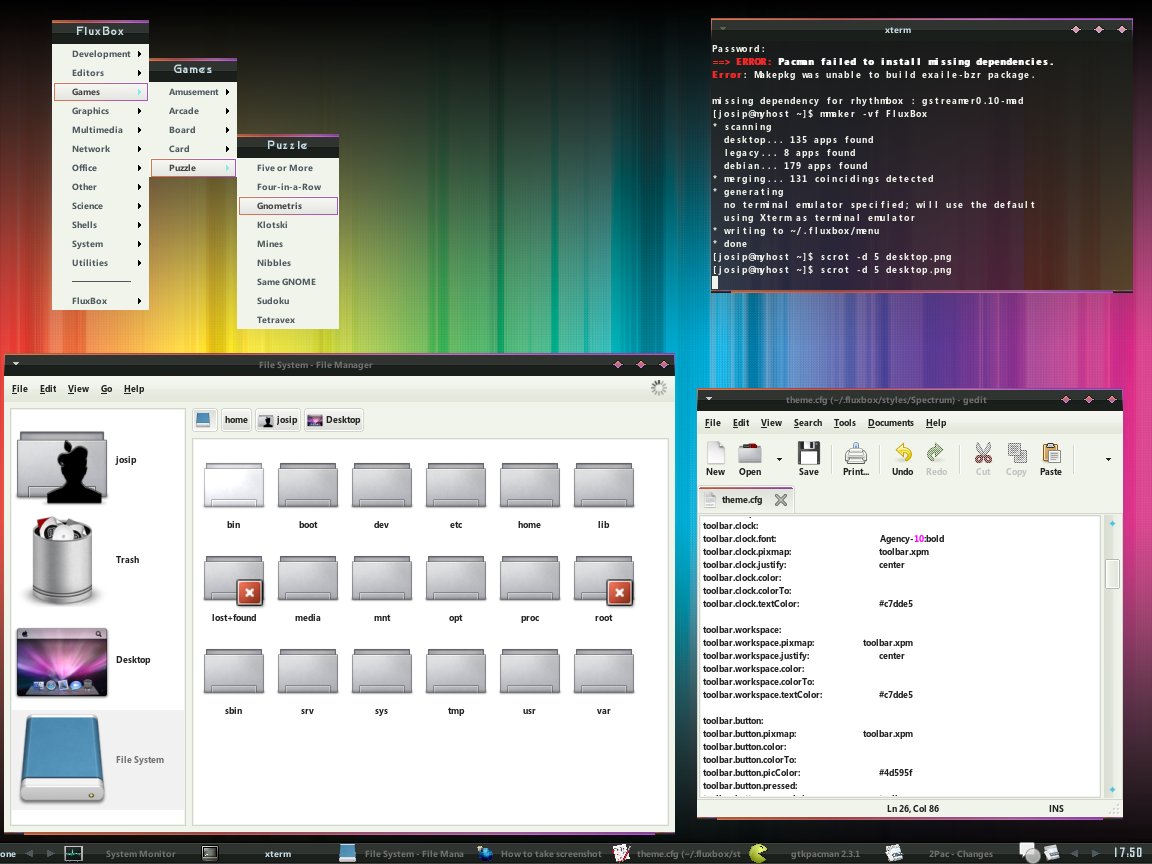Click the Undo arrow icon in gedit
1152x864 pixels.
(902, 458)
